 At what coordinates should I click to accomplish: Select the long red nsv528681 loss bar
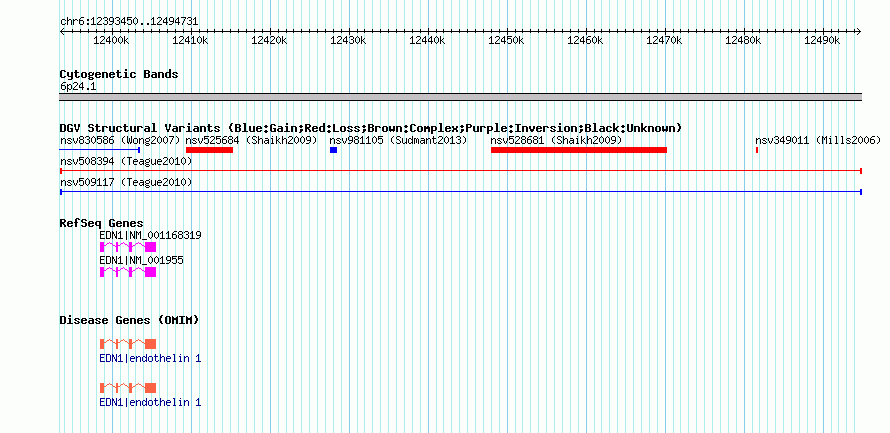pos(579,150)
